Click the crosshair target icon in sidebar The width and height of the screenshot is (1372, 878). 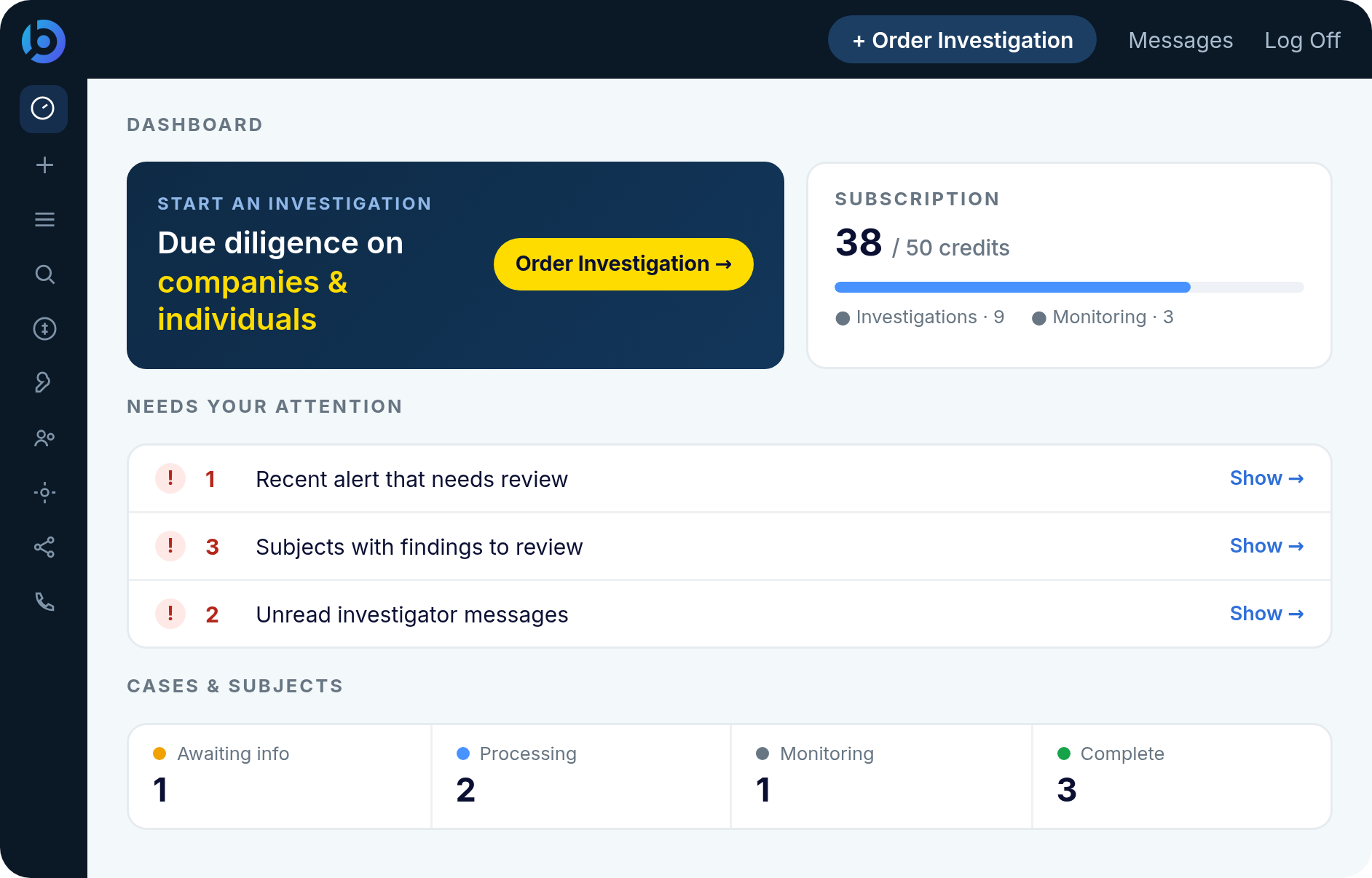pos(44,493)
